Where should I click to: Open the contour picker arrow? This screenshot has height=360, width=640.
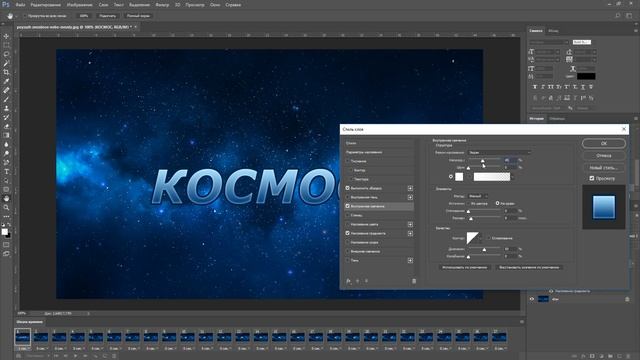pyautogui.click(x=481, y=238)
